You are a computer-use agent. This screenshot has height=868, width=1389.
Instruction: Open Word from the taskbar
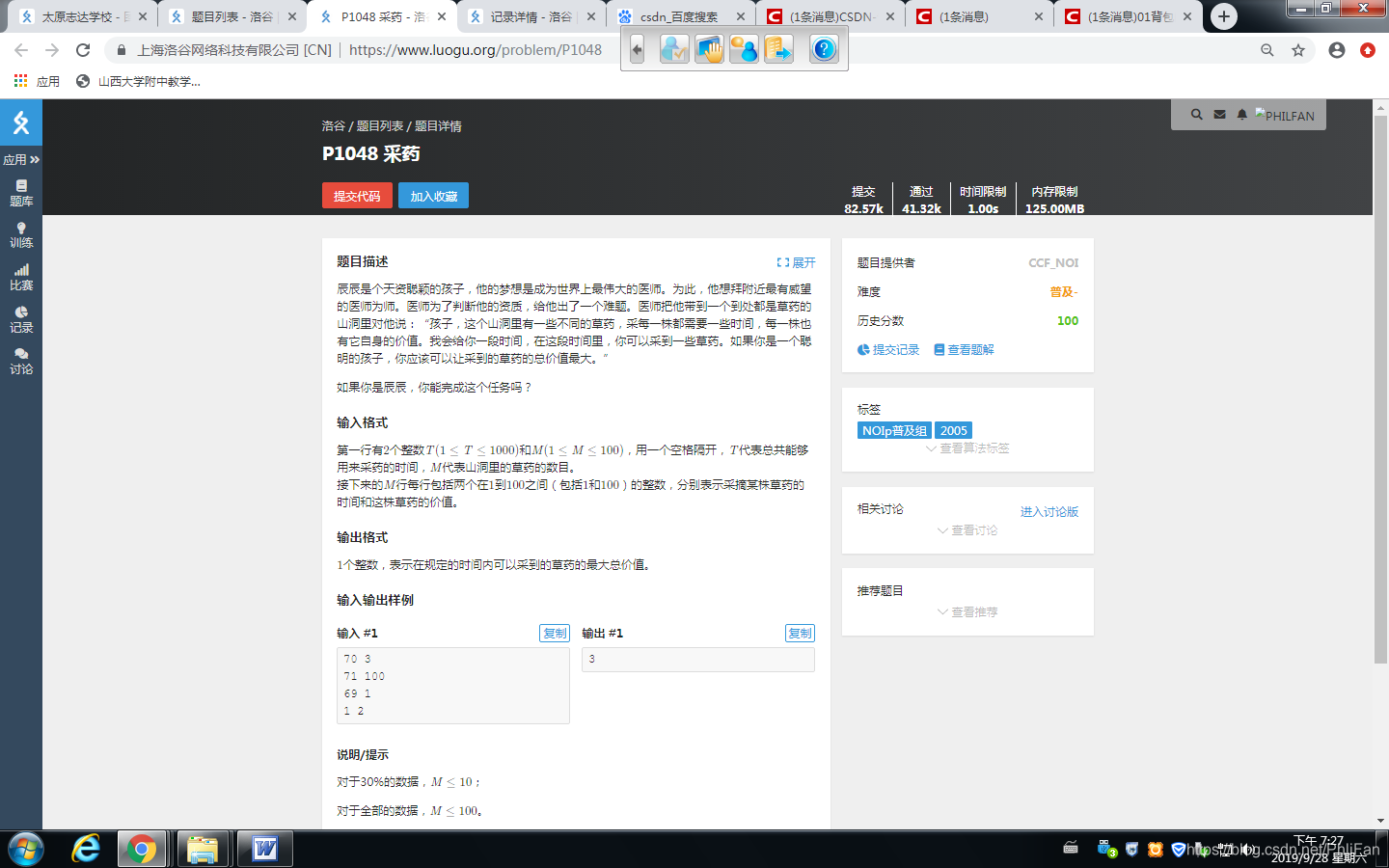265,849
